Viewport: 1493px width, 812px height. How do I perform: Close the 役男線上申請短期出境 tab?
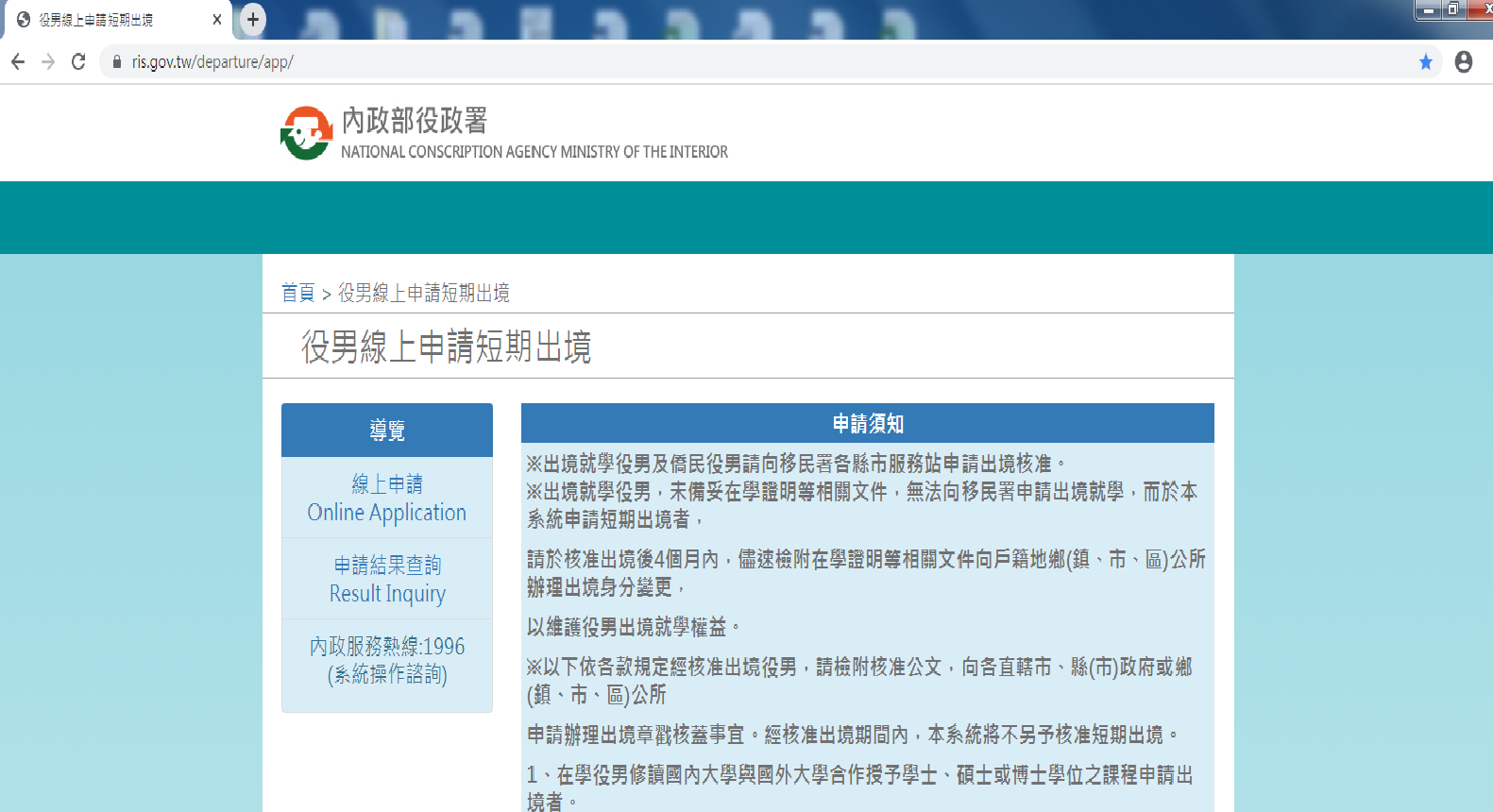tap(216, 20)
